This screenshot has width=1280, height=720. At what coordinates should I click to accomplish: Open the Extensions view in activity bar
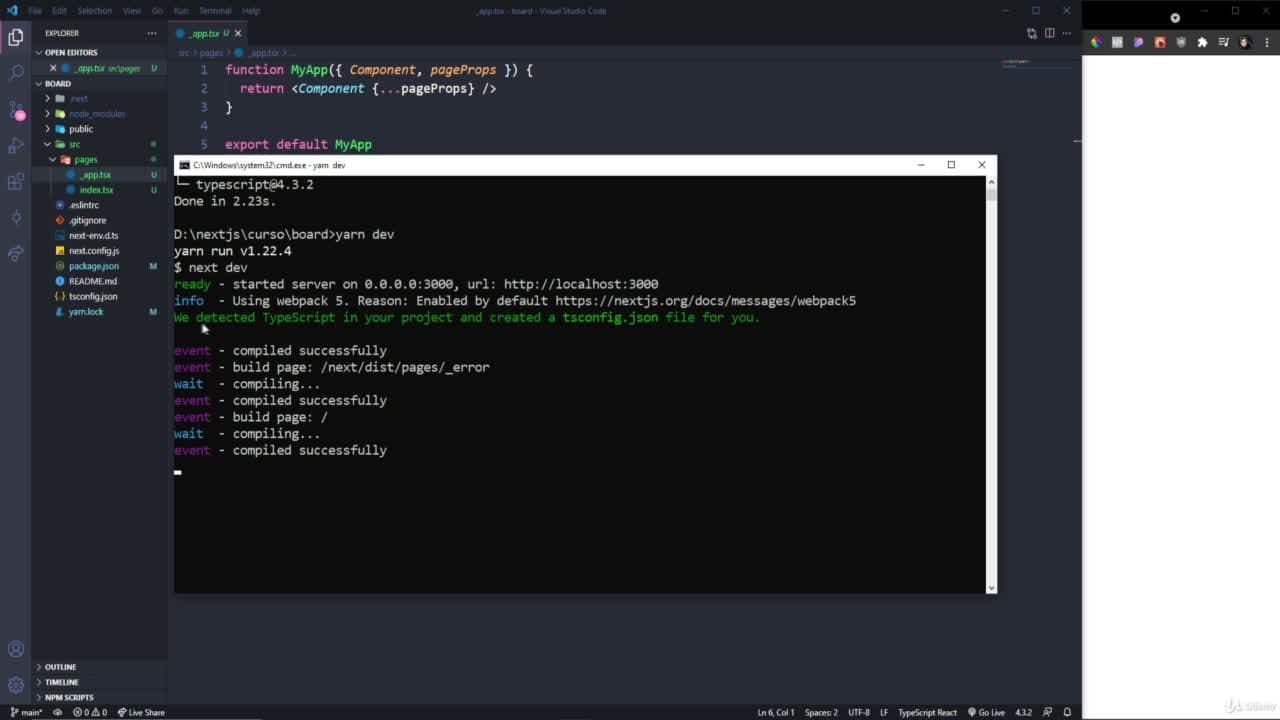pyautogui.click(x=15, y=181)
